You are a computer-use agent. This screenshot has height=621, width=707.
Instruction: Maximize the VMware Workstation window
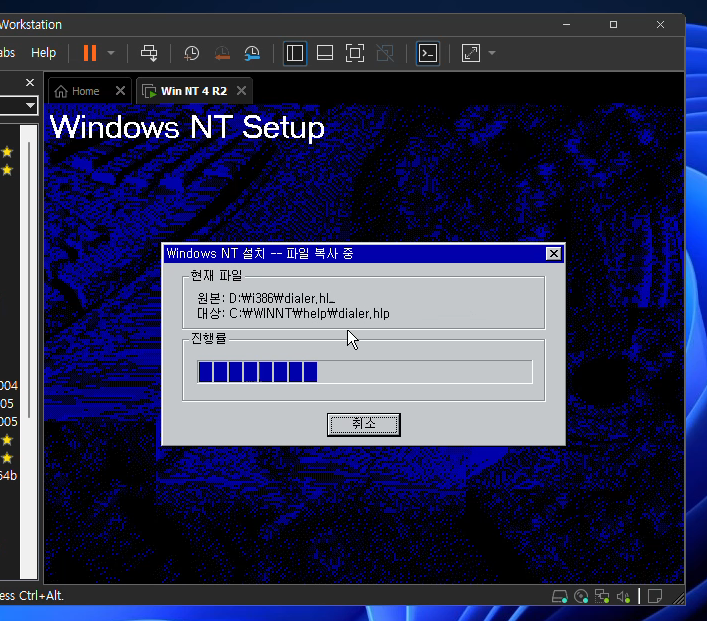tap(613, 24)
